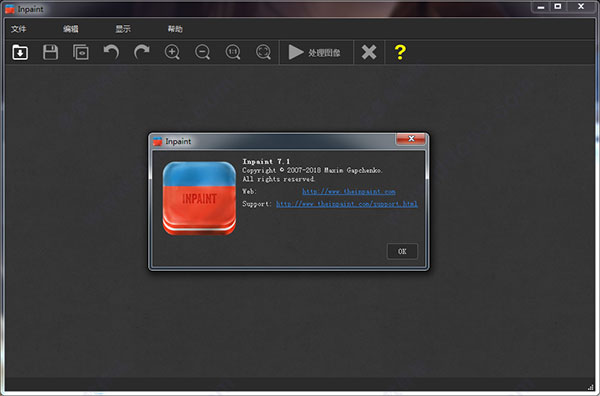Open the 文件 menu
The height and width of the screenshot is (396, 600).
[x=18, y=29]
